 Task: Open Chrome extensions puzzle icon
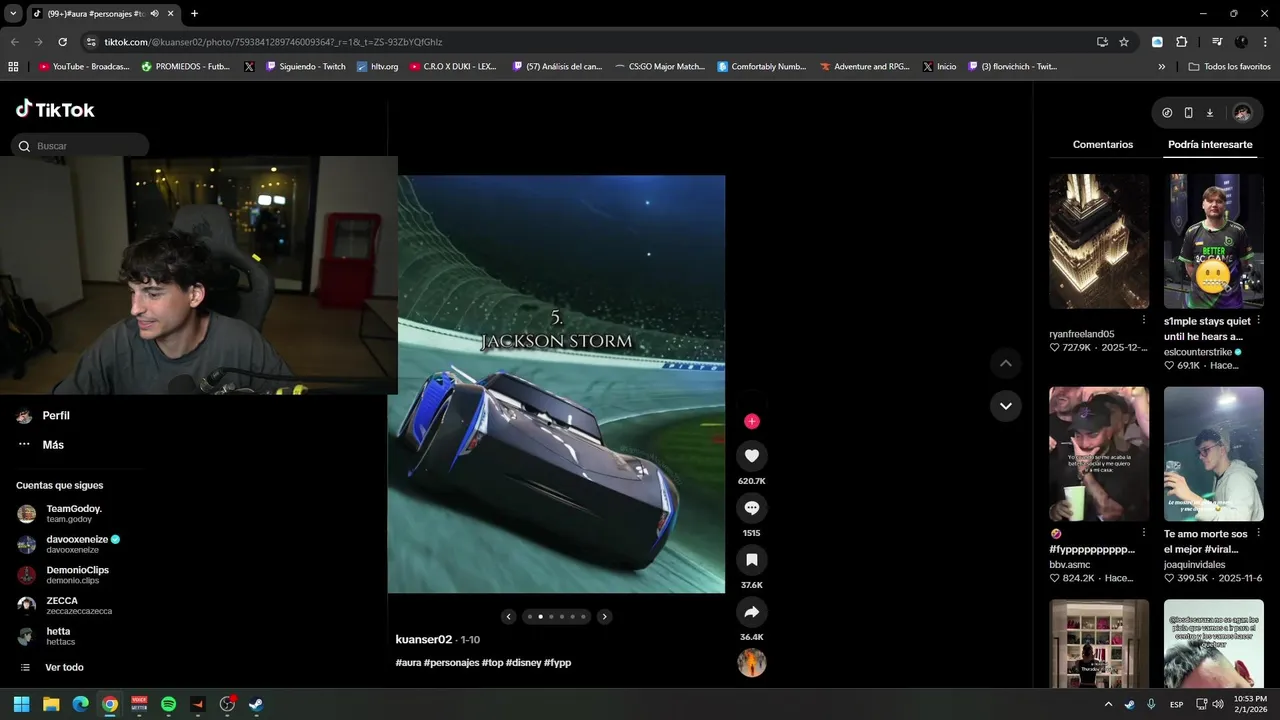tap(1181, 42)
